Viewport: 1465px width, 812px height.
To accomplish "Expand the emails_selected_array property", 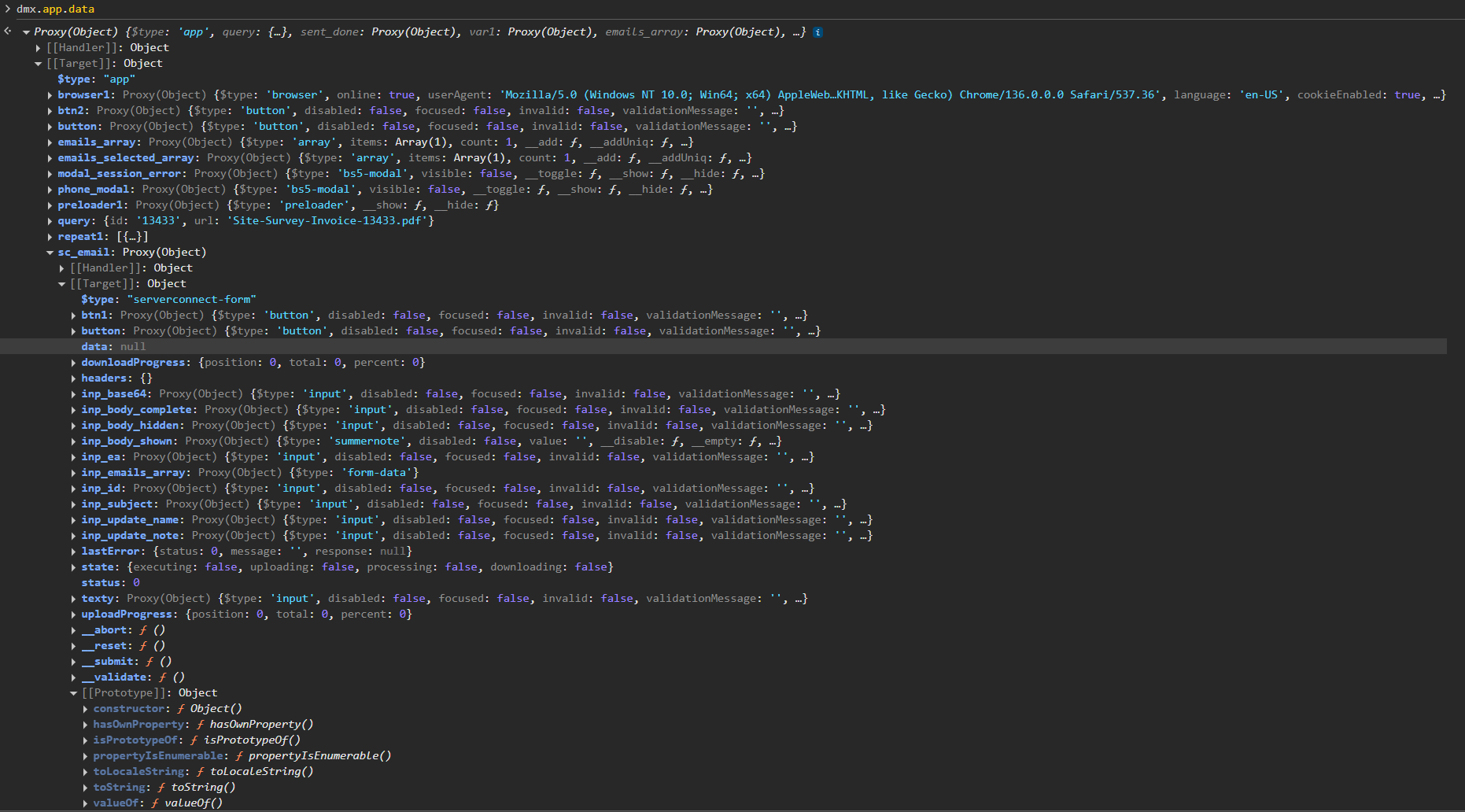I will point(50,158).
